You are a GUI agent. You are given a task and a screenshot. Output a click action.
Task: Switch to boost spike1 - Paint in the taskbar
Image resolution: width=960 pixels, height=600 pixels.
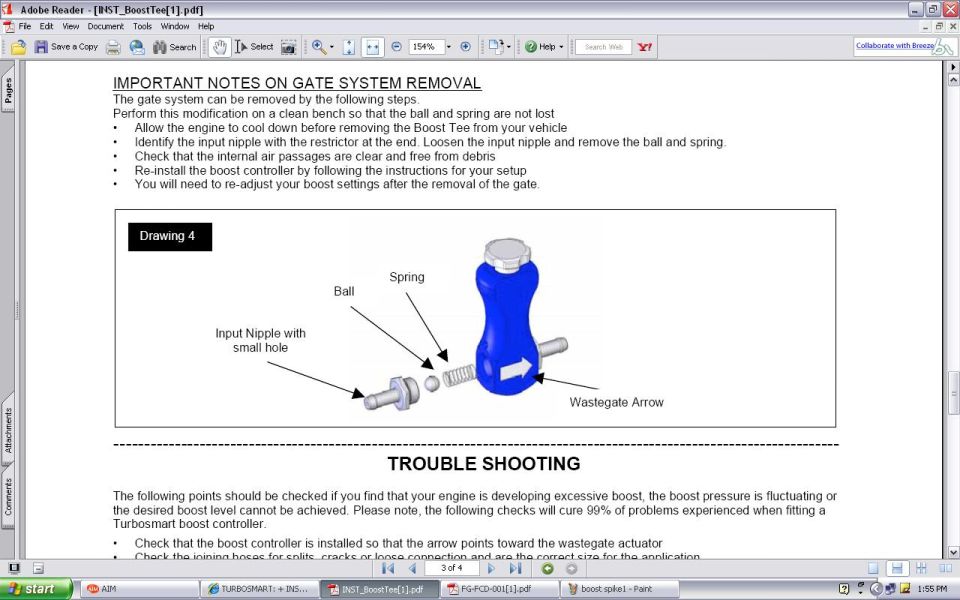[618, 589]
